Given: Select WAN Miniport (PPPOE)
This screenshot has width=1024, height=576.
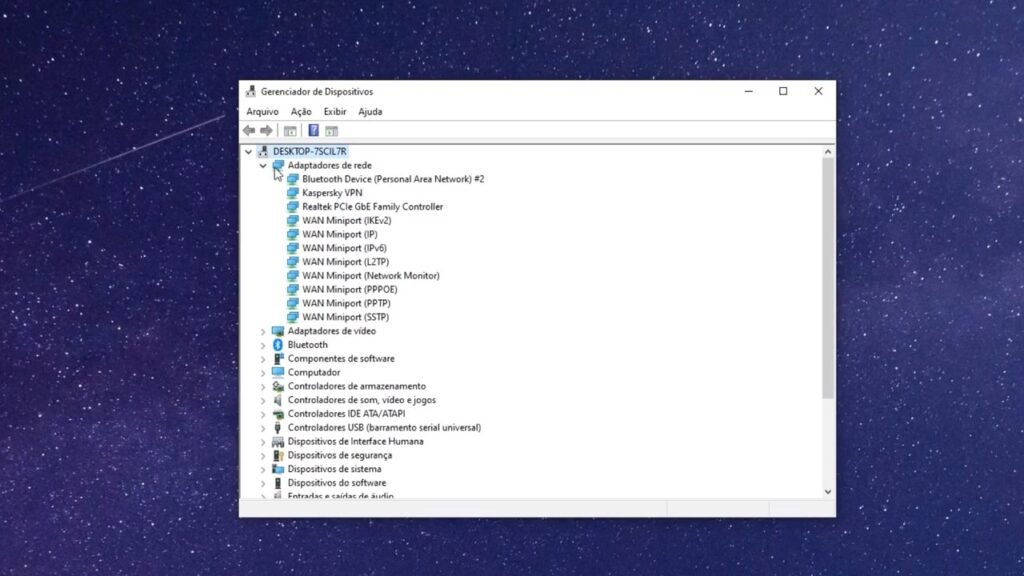Looking at the screenshot, I should click(349, 289).
